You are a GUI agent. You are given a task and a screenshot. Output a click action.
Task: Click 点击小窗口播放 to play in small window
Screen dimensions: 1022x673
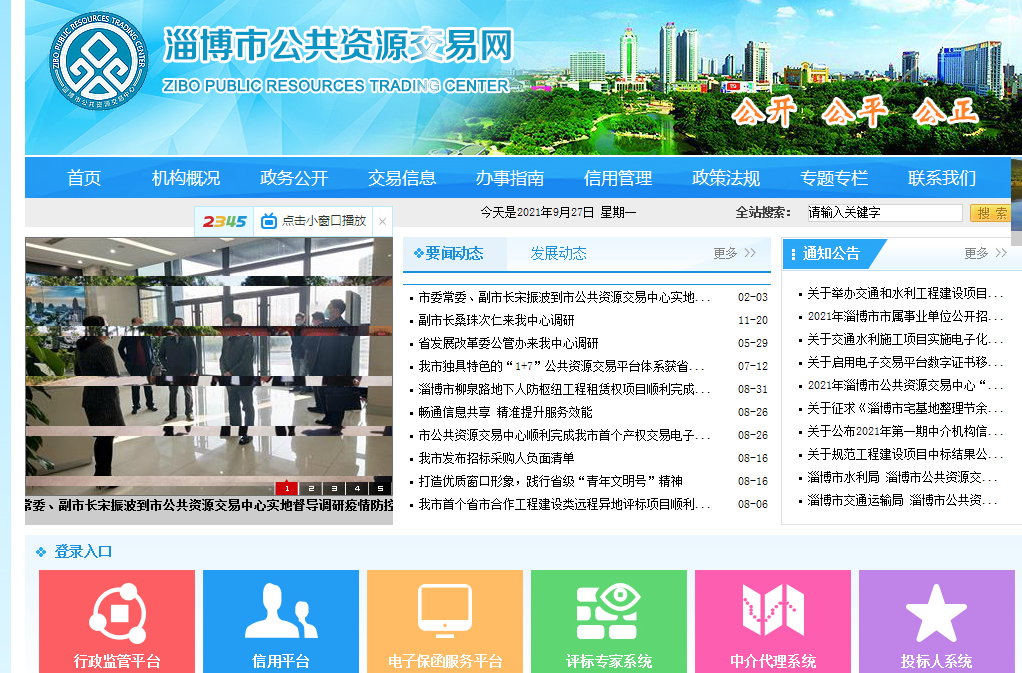pos(323,221)
